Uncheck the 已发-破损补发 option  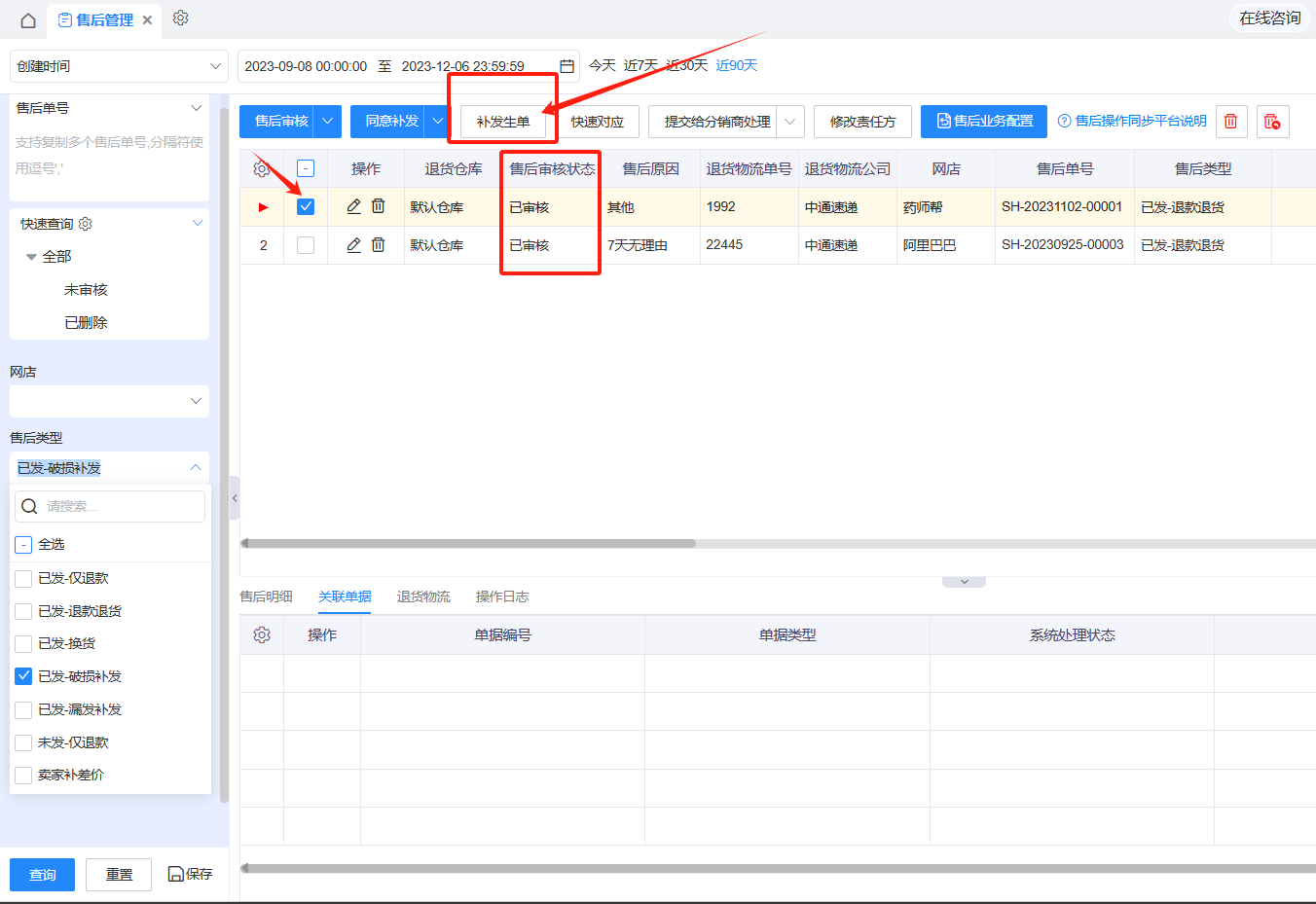point(23,676)
